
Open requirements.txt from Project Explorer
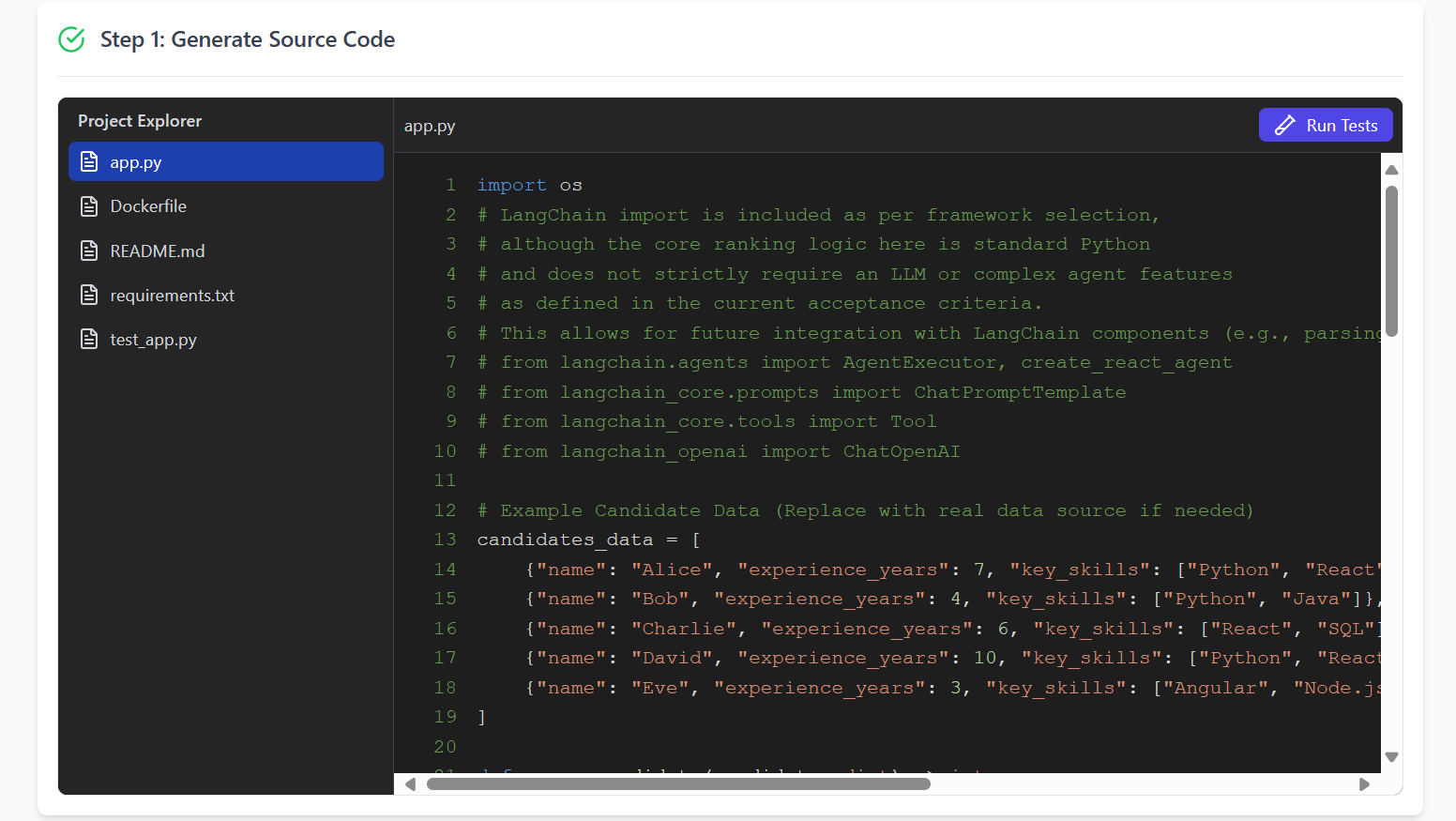pyautogui.click(x=172, y=296)
